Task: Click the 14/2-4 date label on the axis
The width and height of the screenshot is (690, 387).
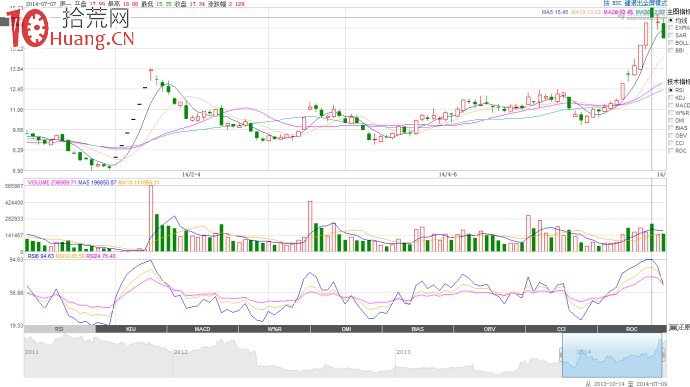Action: 191,175
